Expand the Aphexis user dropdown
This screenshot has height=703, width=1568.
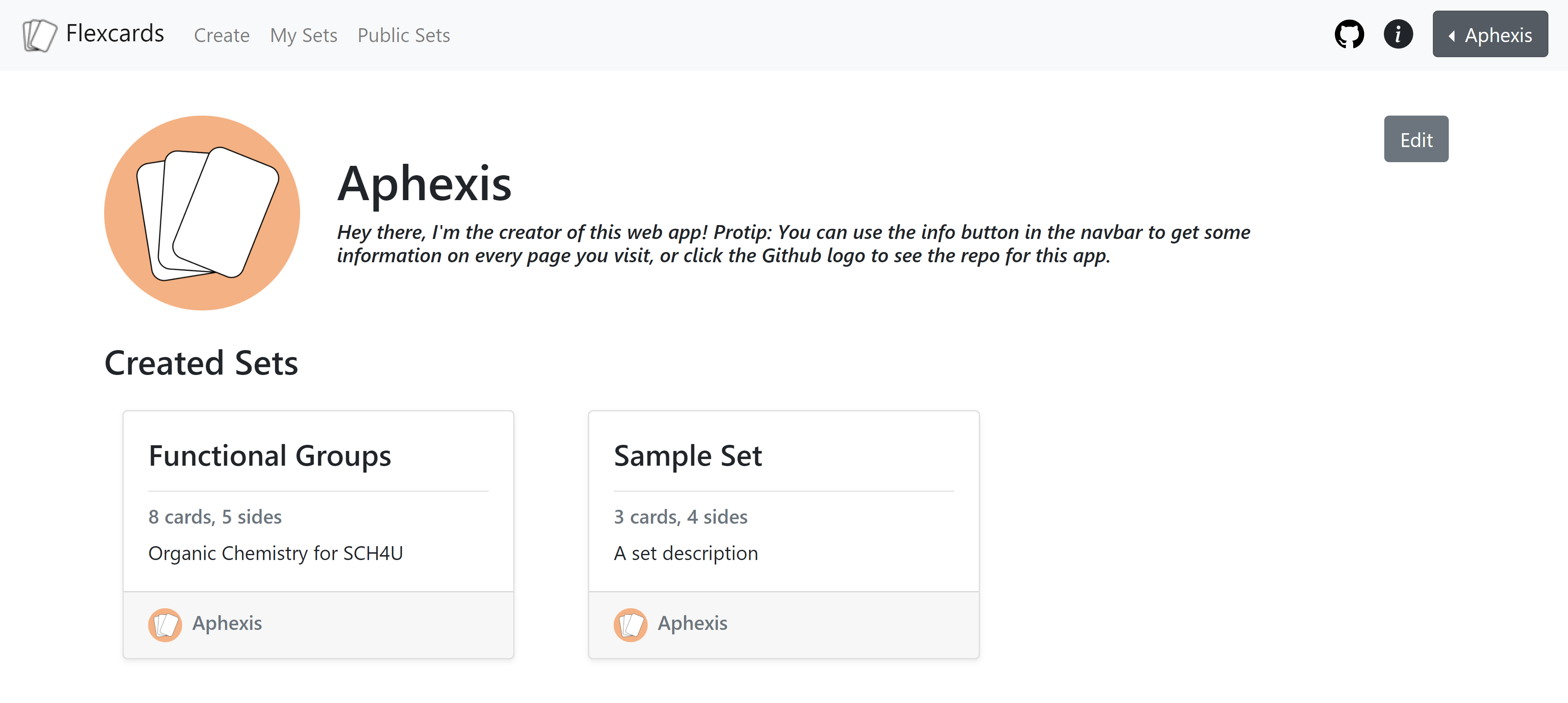1490,35
